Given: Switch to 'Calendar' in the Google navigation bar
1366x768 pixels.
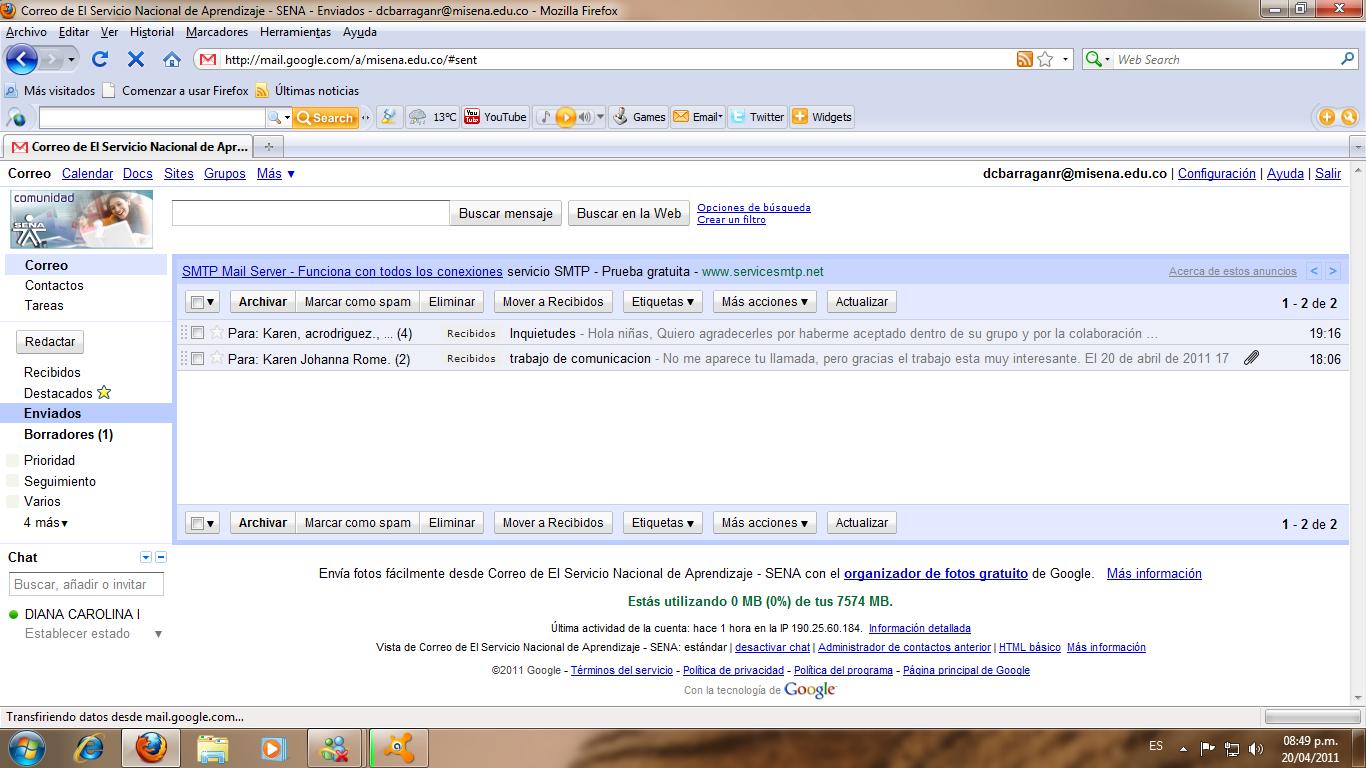Looking at the screenshot, I should click(87, 173).
